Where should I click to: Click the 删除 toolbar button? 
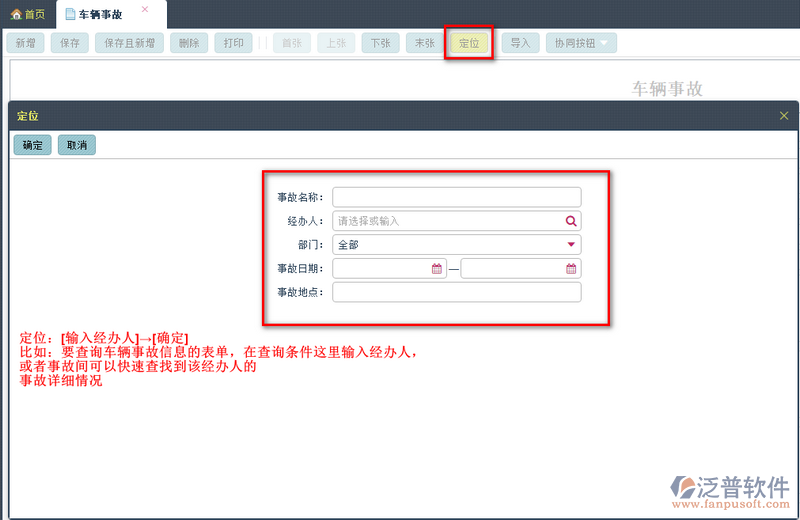click(189, 43)
